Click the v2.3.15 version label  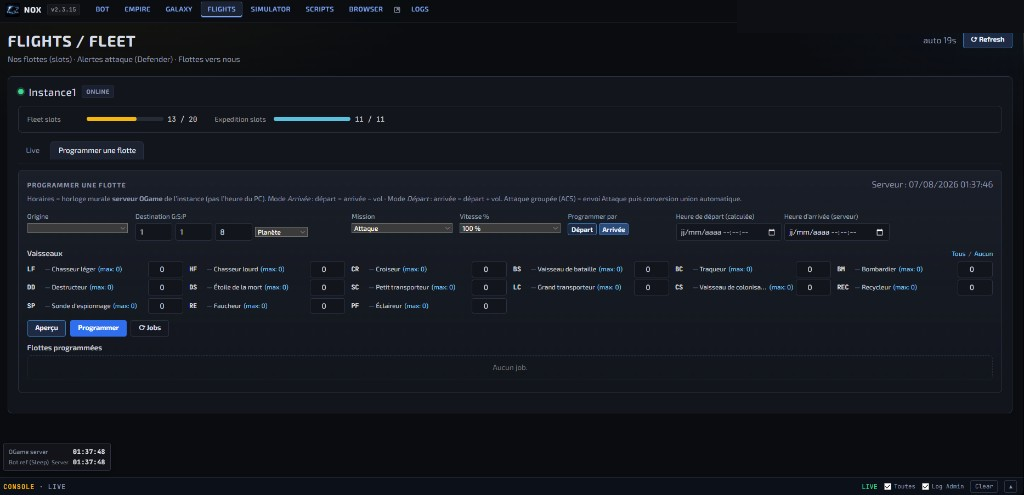[x=63, y=9]
